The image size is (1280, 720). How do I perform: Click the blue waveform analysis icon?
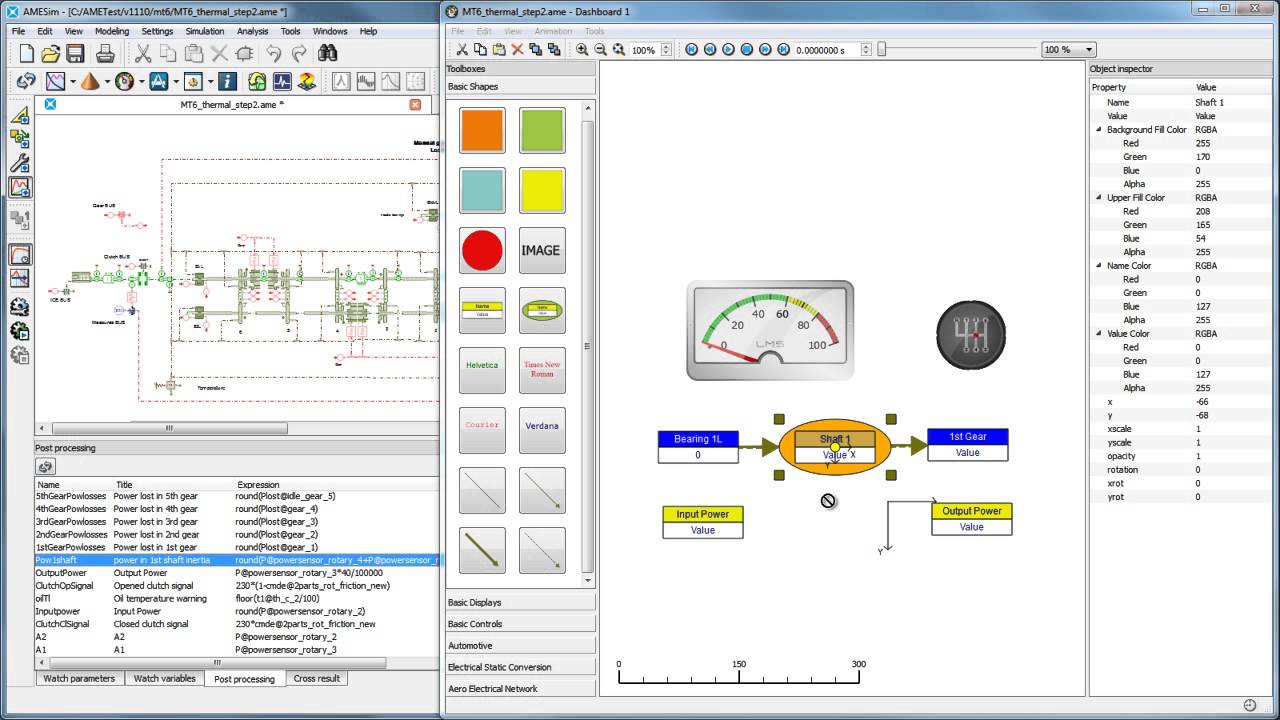(x=282, y=82)
